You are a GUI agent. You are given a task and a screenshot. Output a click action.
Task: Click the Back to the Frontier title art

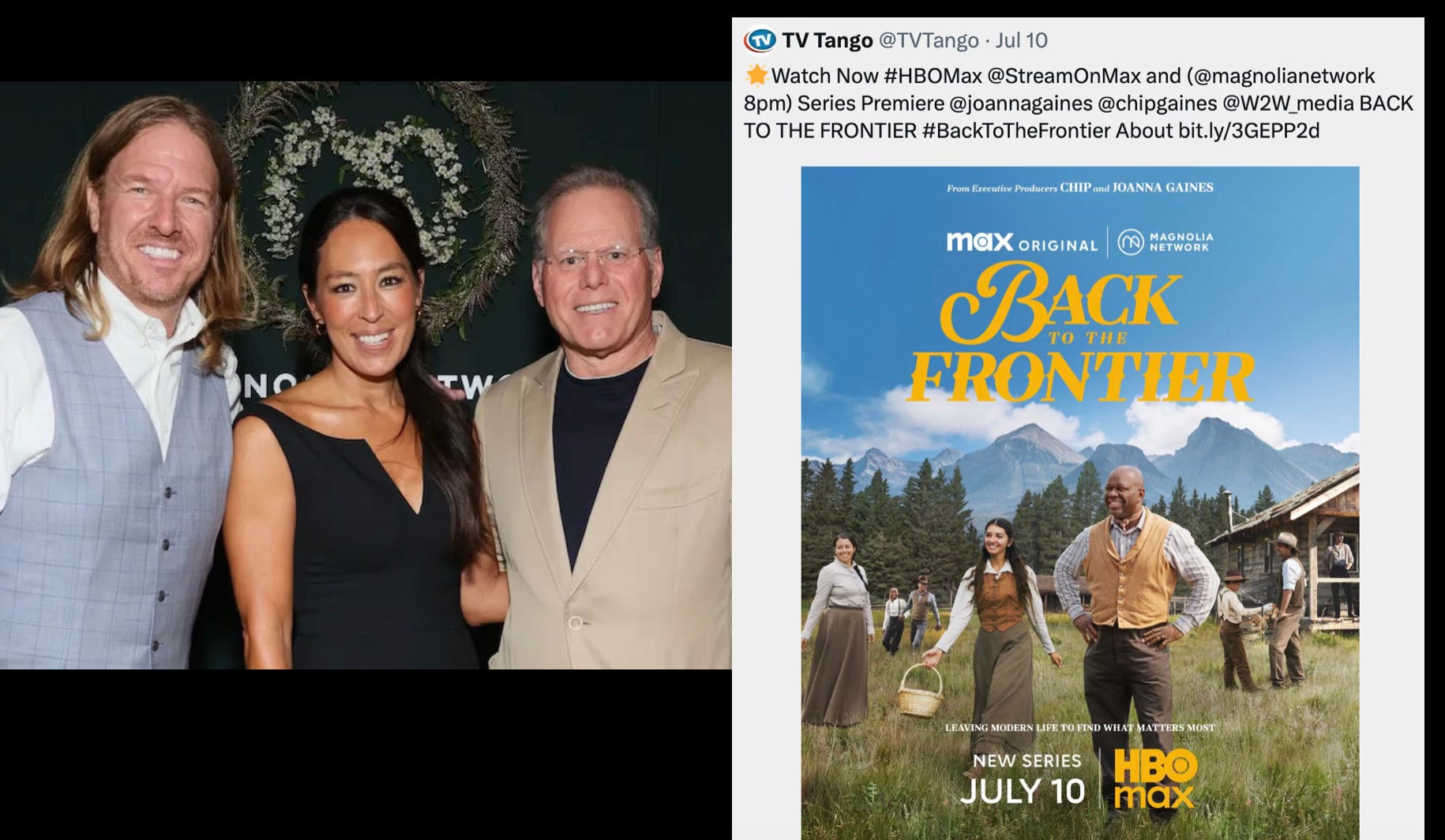tap(1080, 332)
